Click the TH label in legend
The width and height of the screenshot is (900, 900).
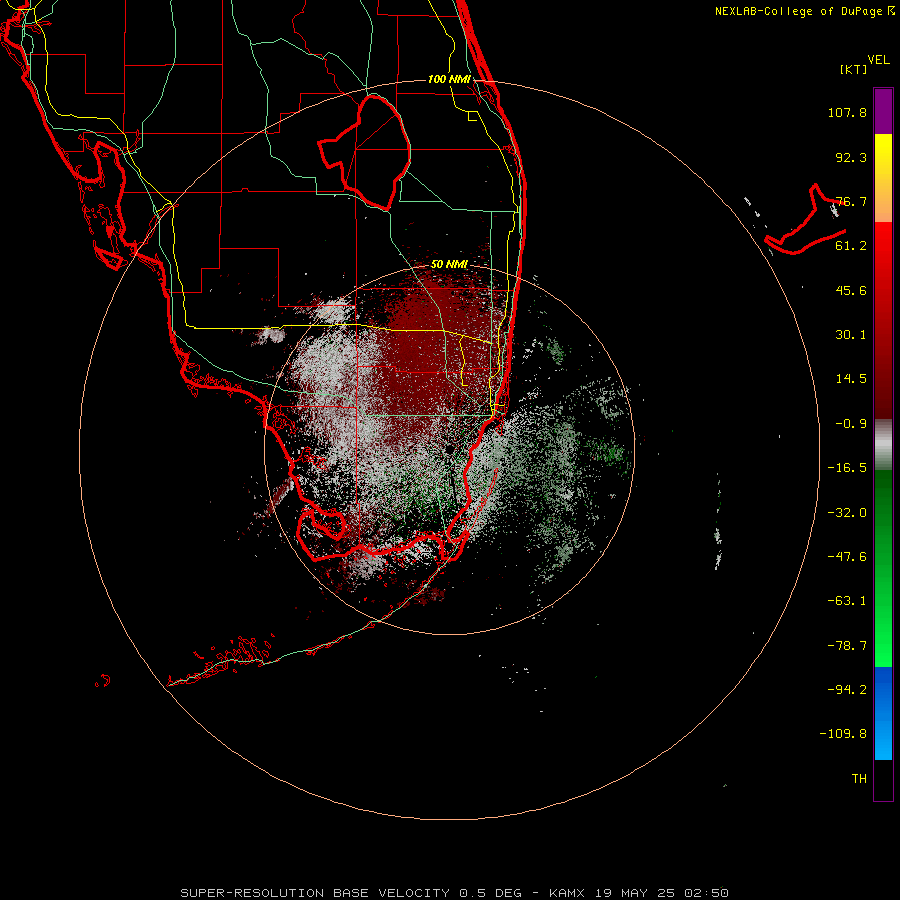pos(859,779)
